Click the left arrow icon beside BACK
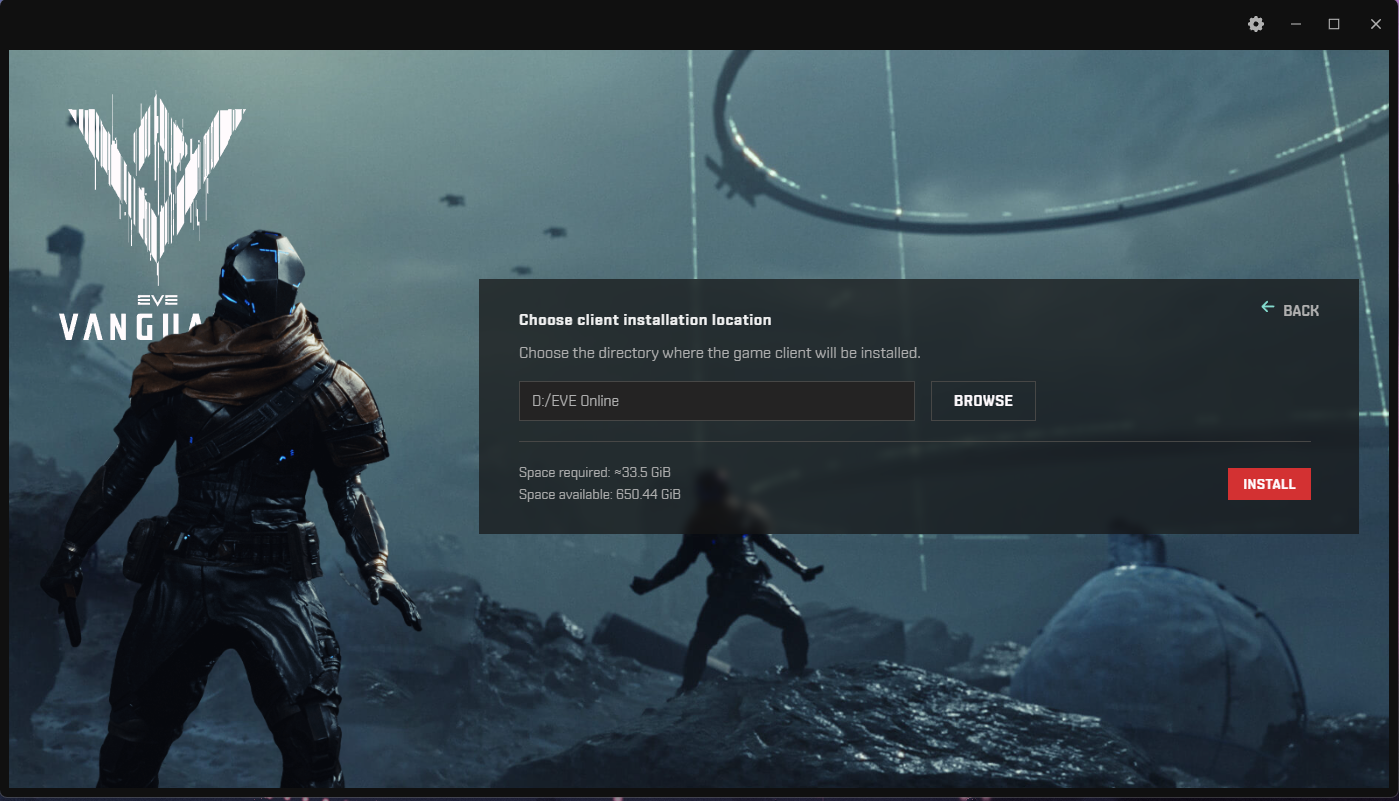 click(x=1268, y=307)
